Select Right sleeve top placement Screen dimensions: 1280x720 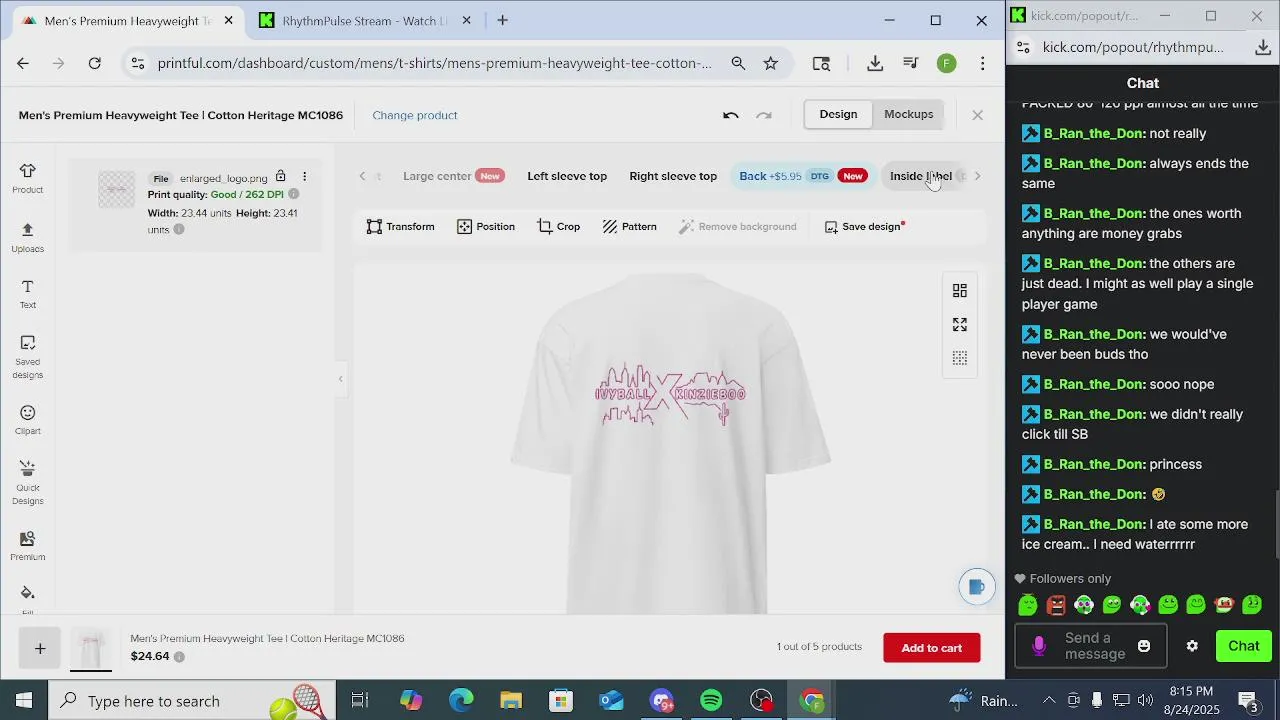pos(673,176)
